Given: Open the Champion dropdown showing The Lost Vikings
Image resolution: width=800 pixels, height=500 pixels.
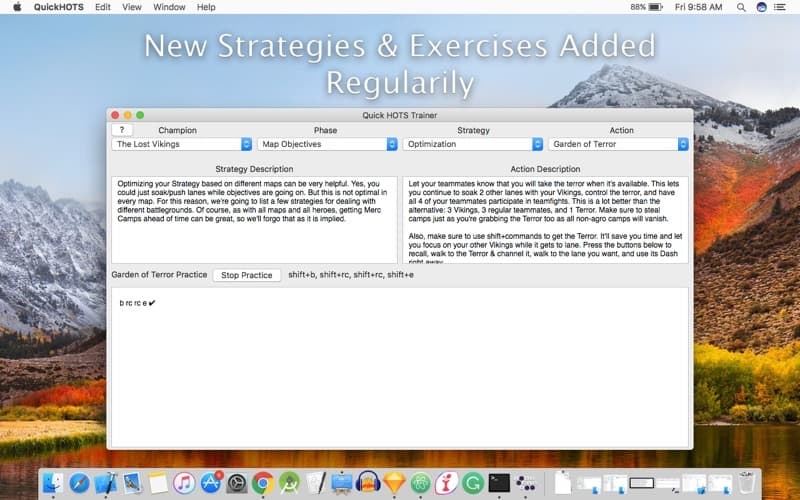Looking at the screenshot, I should 182,144.
